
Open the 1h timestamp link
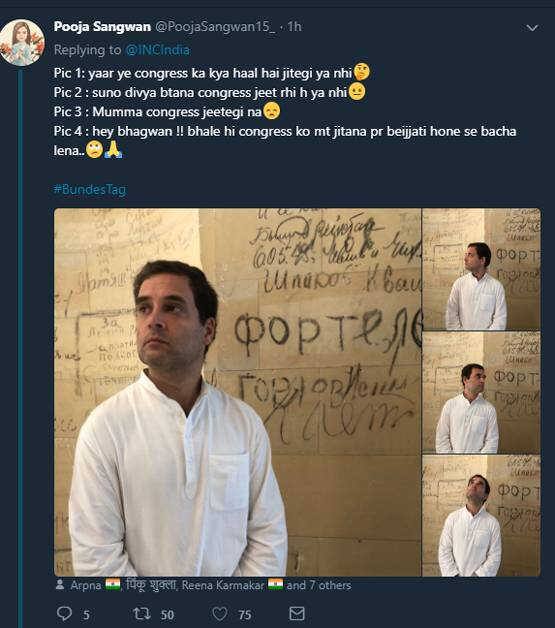click(294, 26)
